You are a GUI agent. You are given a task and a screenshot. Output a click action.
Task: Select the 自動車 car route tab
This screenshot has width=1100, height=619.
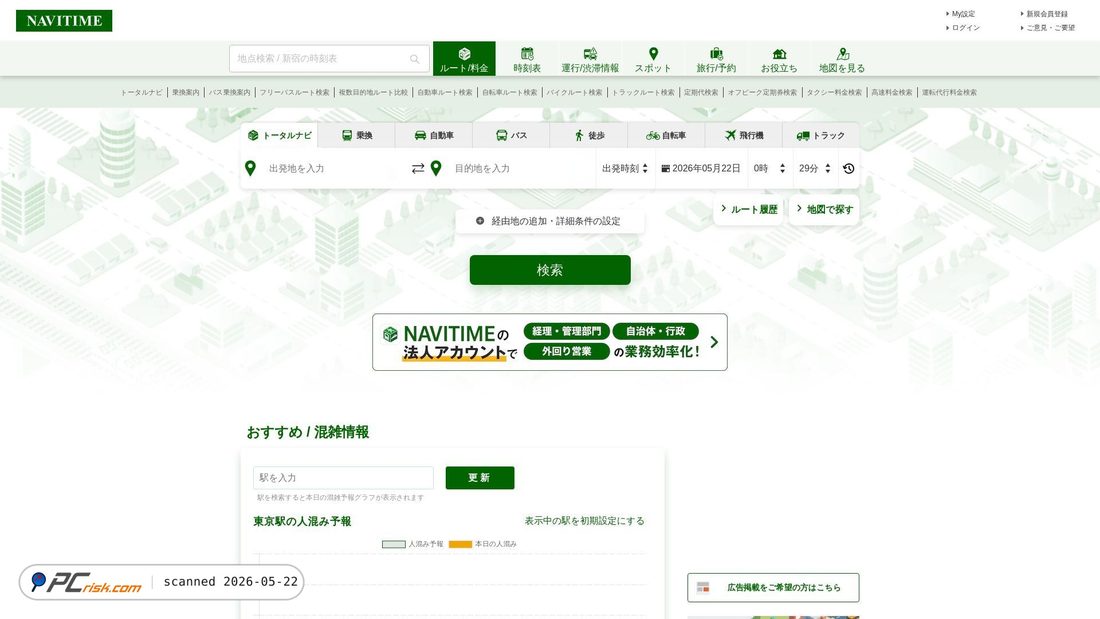[x=434, y=135]
